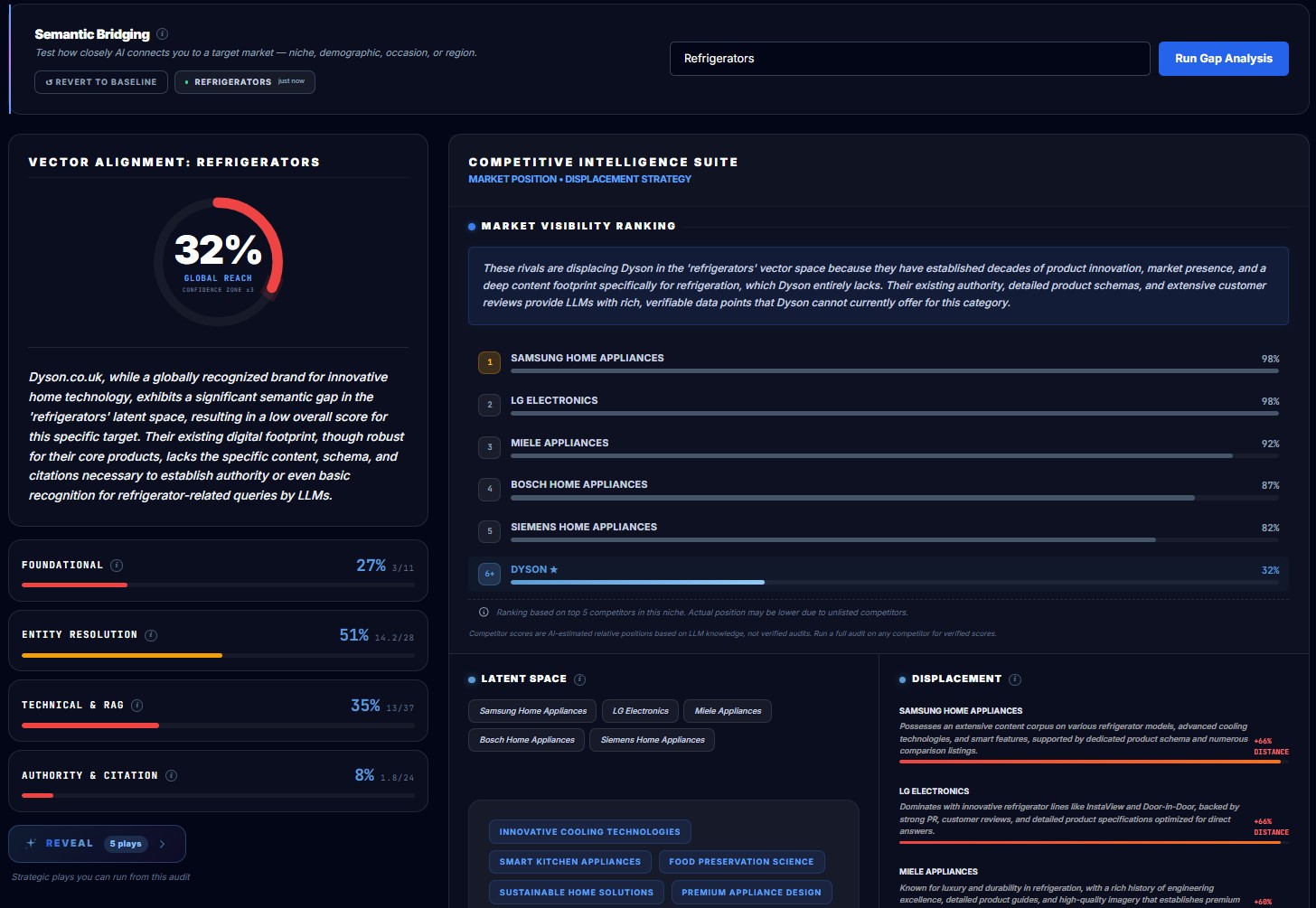
Task: Click Authority & Citation progress bar
Action: tap(218, 796)
